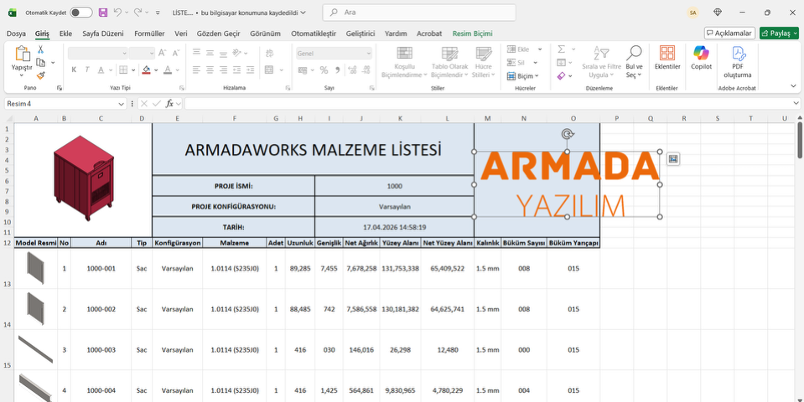Screen dimensions: 804x402
Task: Click the PDF oluşturma Acrobat icon
Action: click(737, 53)
